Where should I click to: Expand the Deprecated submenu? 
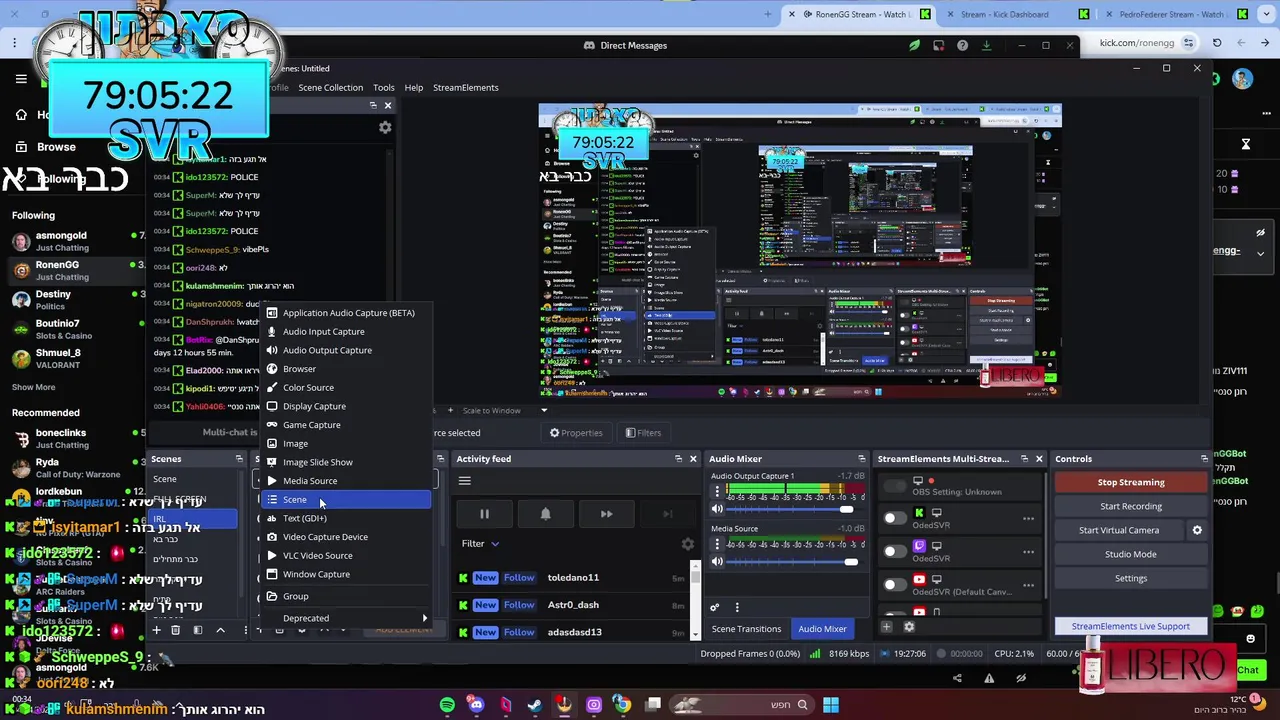pos(346,618)
